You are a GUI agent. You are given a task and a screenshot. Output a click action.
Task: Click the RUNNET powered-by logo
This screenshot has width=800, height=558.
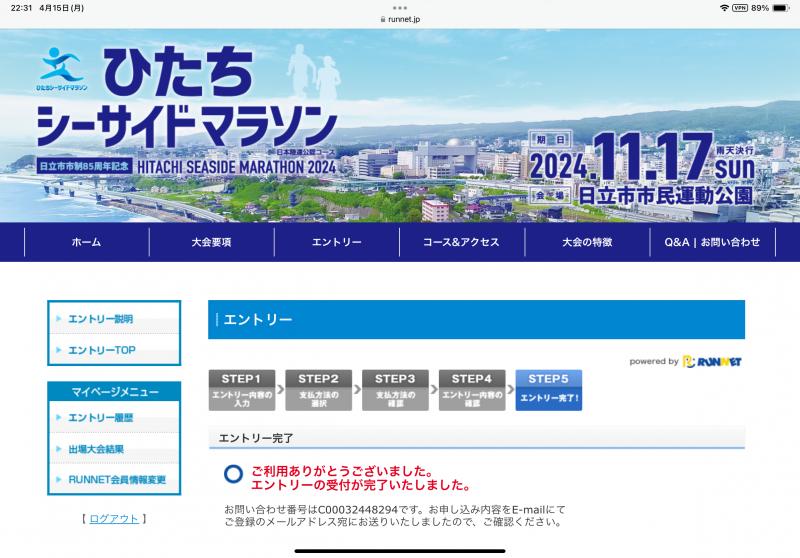[x=711, y=361]
